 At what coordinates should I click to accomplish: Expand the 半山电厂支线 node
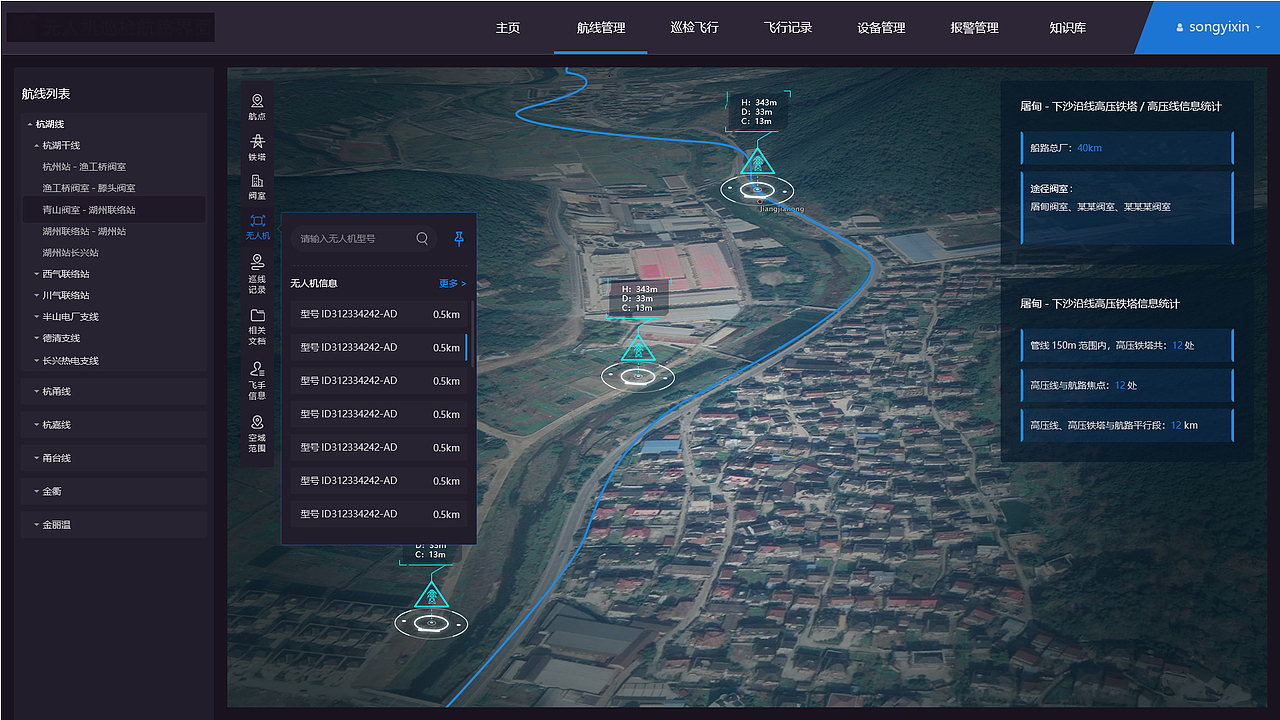click(x=37, y=317)
